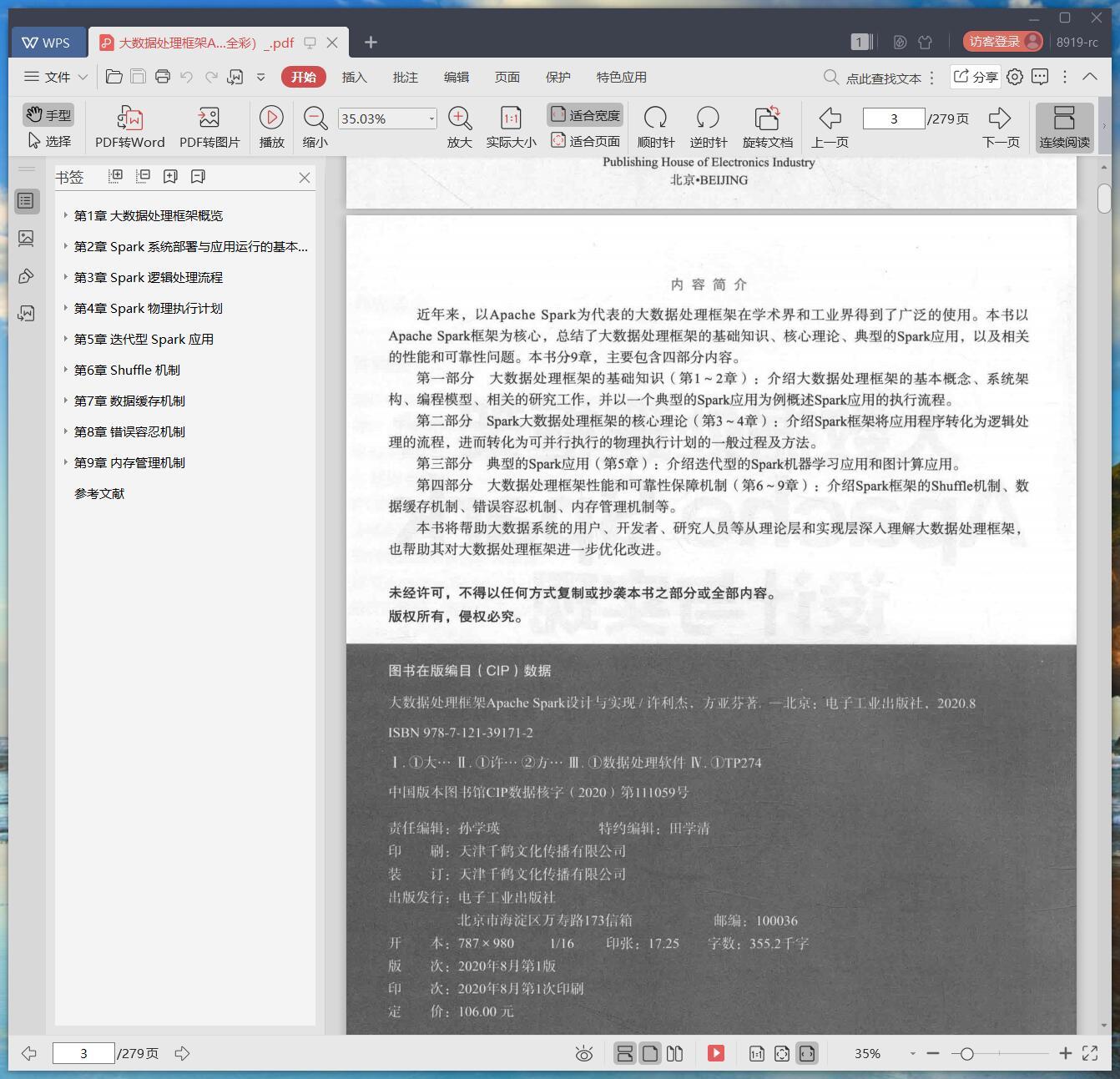Expand 第1章 大数据处理框架概览
Image resolution: width=1120 pixels, height=1079 pixels.
65,214
